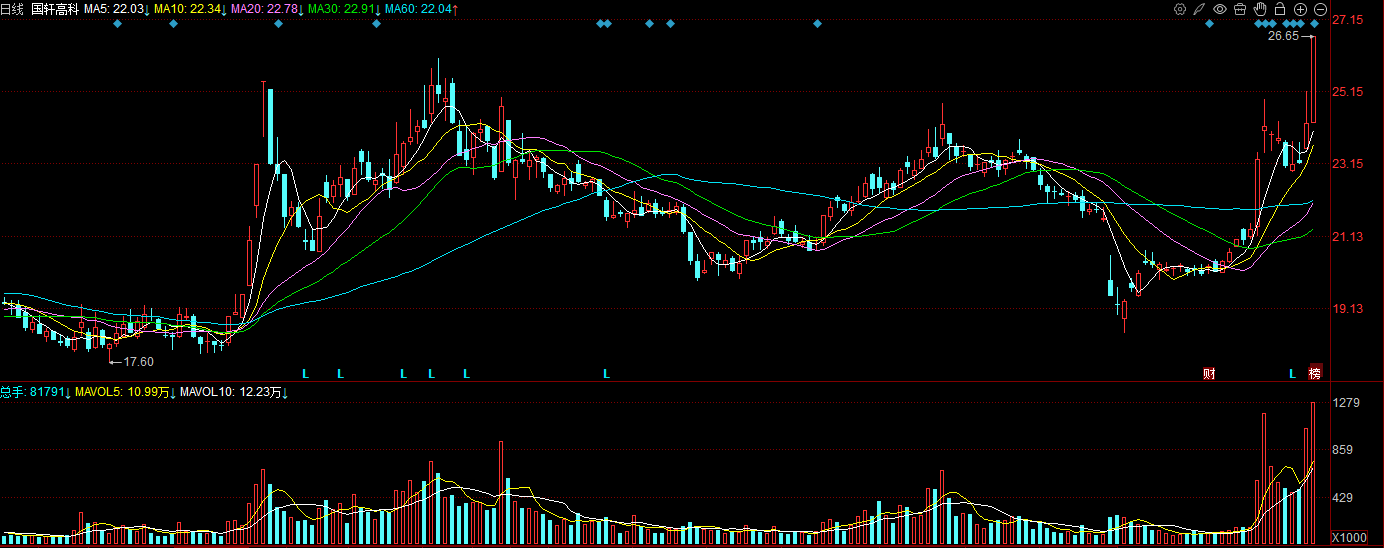Click the MAVOL5: 10.99万 label
1384x548 pixels.
(125, 392)
